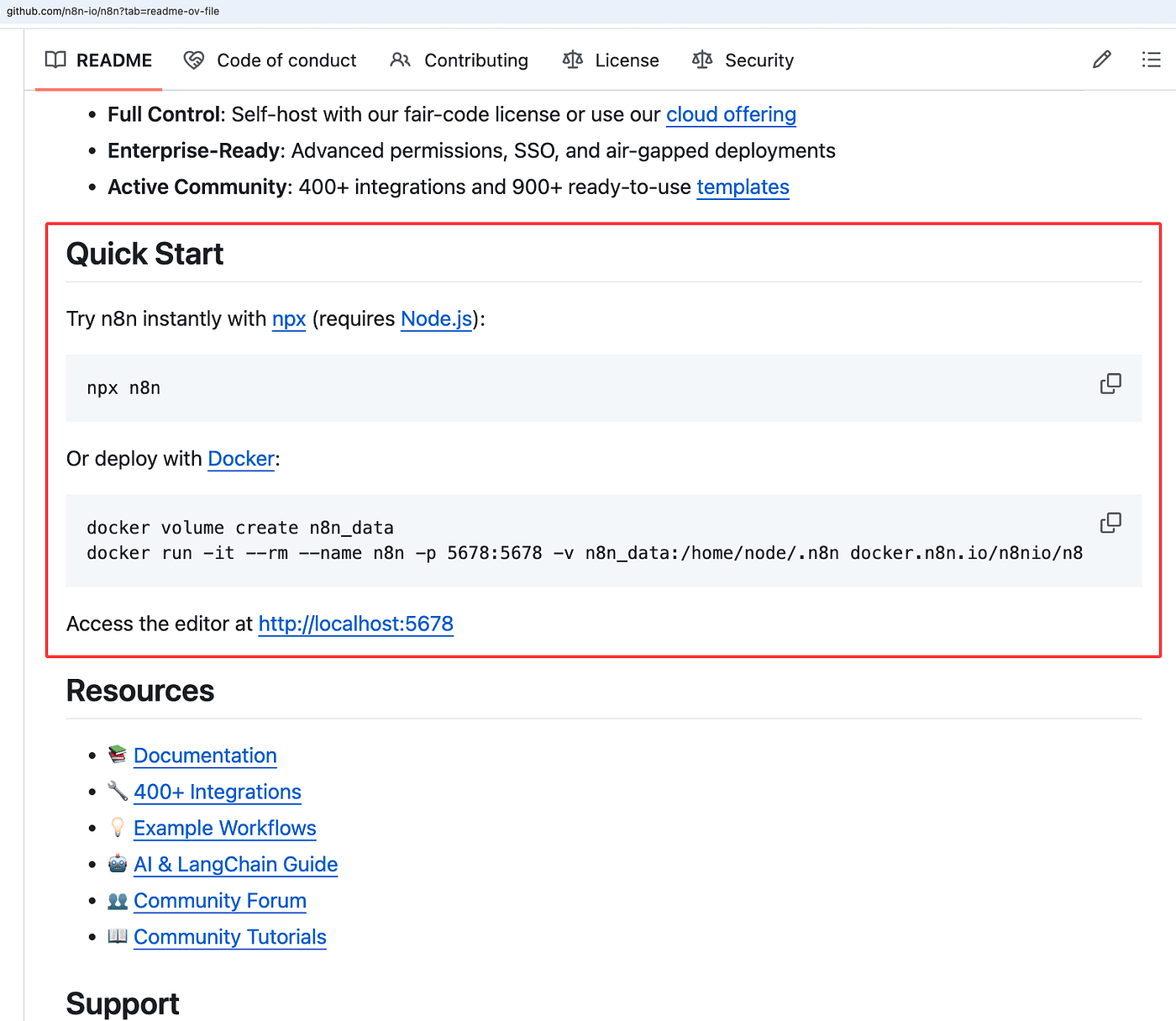The image size is (1176, 1021).
Task: Open the README outline list icon
Action: [1151, 60]
